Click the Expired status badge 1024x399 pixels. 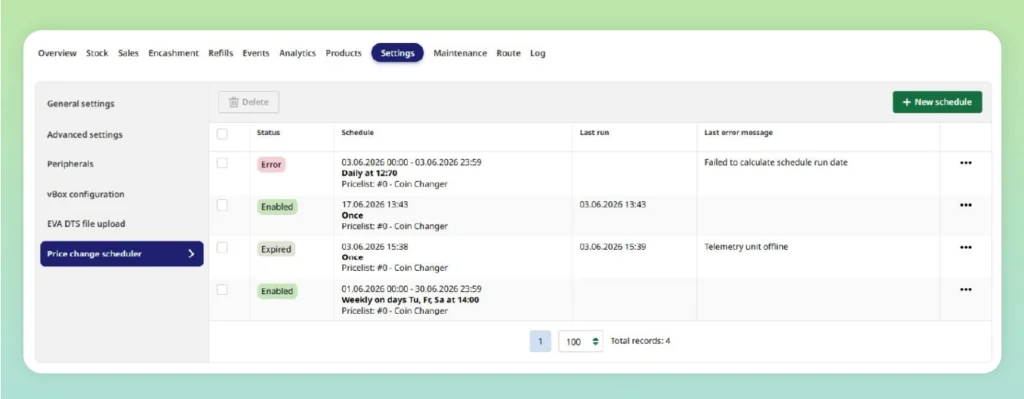tap(276, 249)
